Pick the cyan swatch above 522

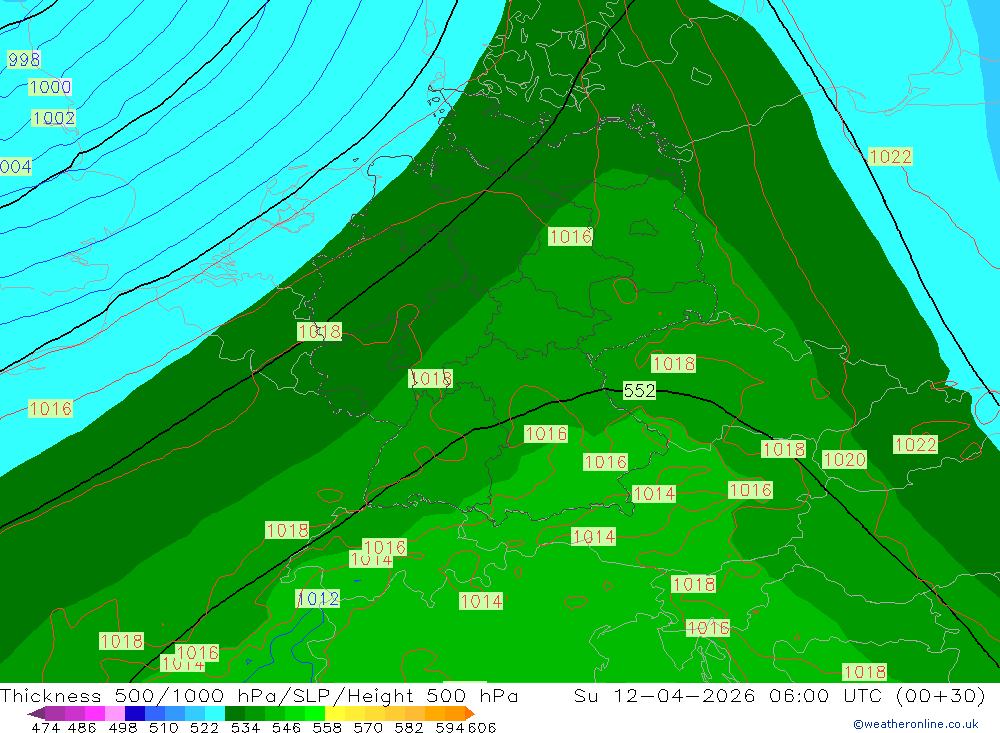pos(215,713)
